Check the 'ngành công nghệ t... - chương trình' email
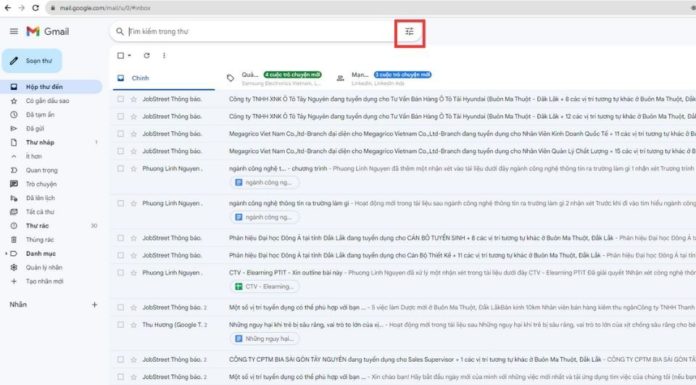Screen dimensions: 696x385 (x=120, y=168)
